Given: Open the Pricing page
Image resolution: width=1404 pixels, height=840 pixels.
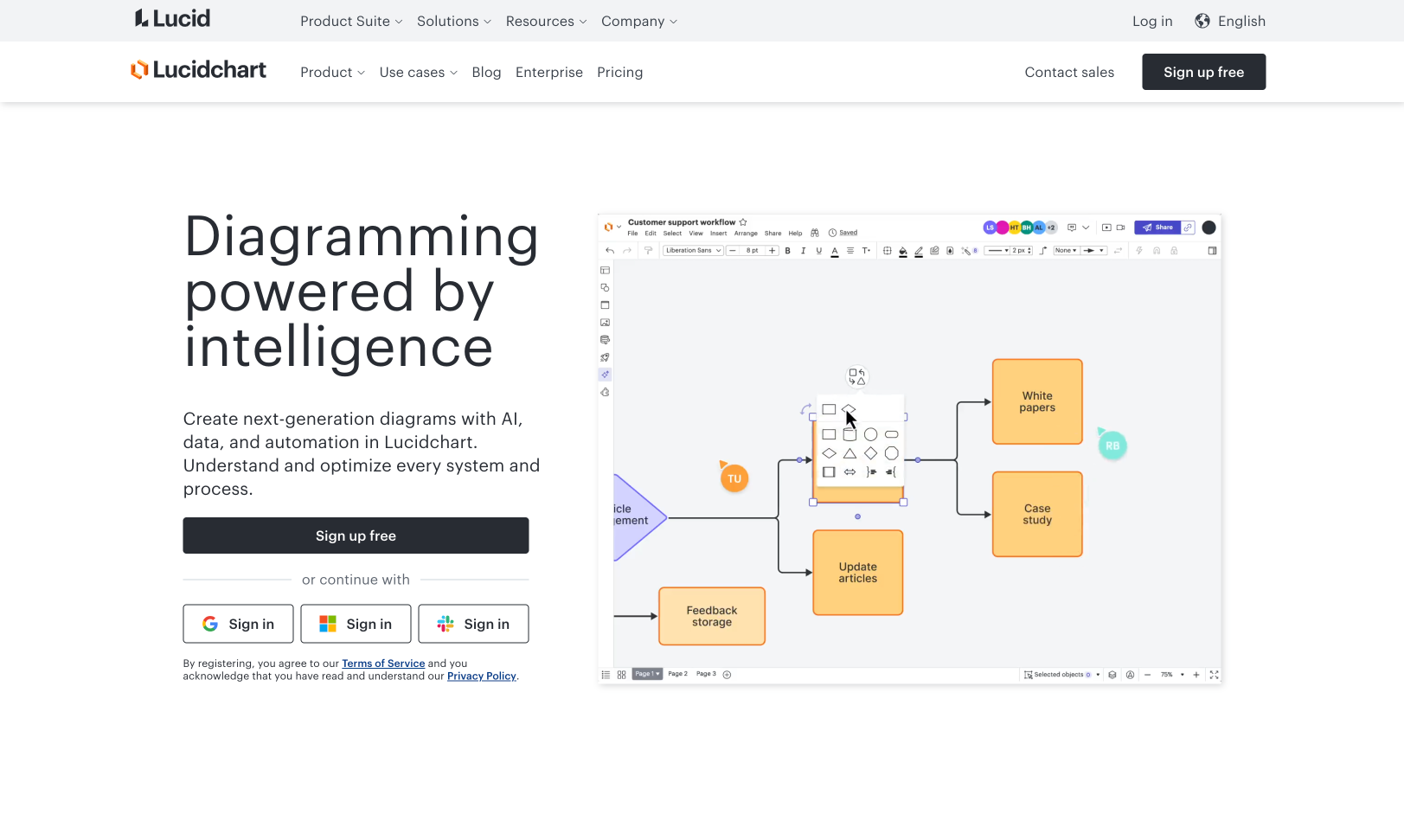Looking at the screenshot, I should [619, 73].
